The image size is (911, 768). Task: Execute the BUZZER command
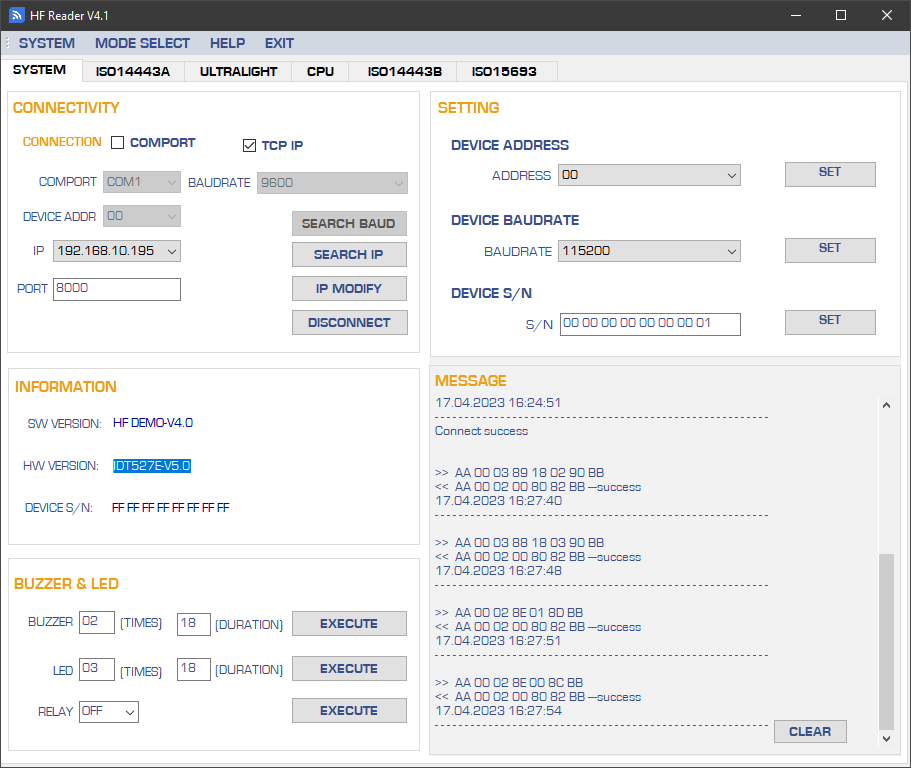click(349, 624)
